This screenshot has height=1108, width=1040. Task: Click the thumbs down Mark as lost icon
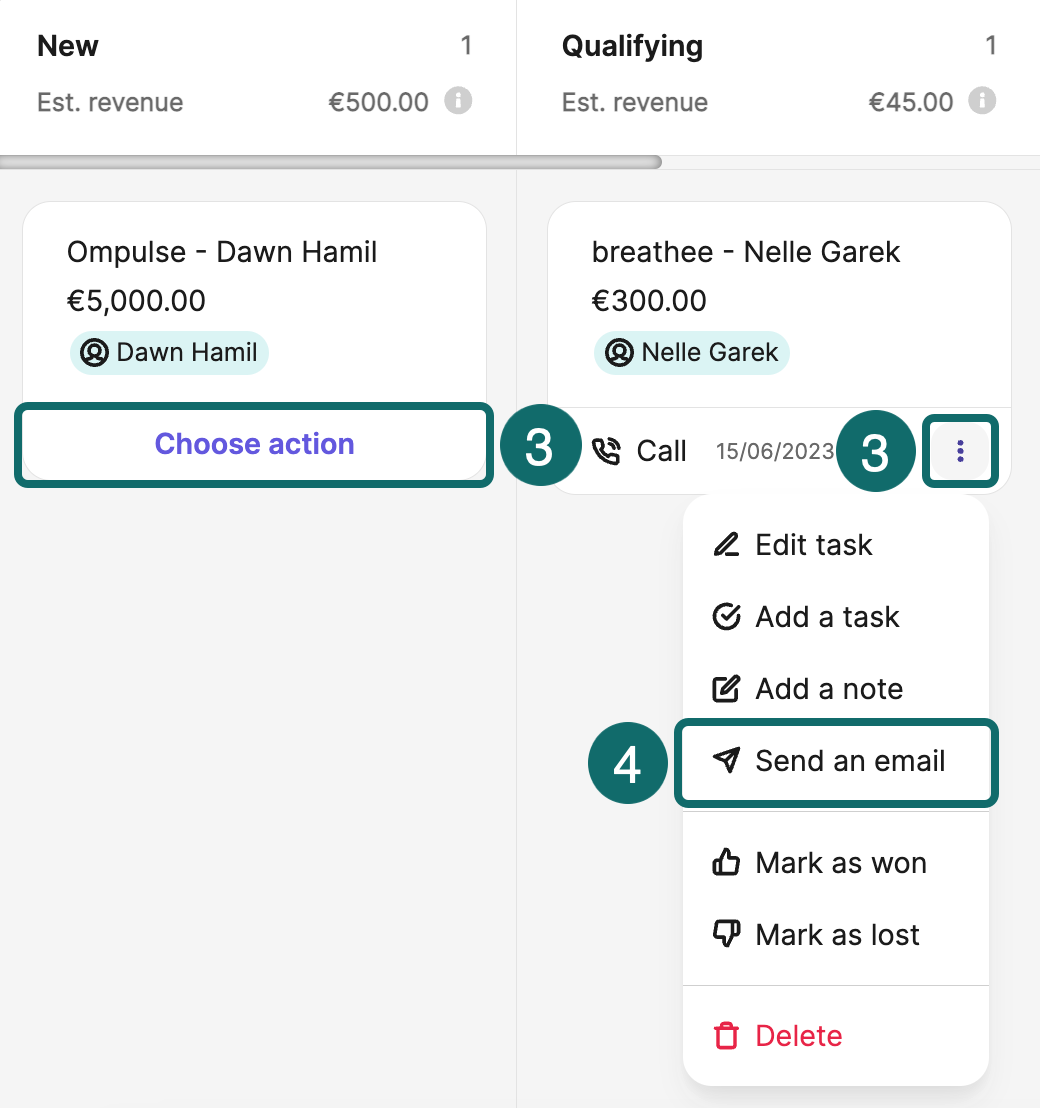pyautogui.click(x=726, y=935)
